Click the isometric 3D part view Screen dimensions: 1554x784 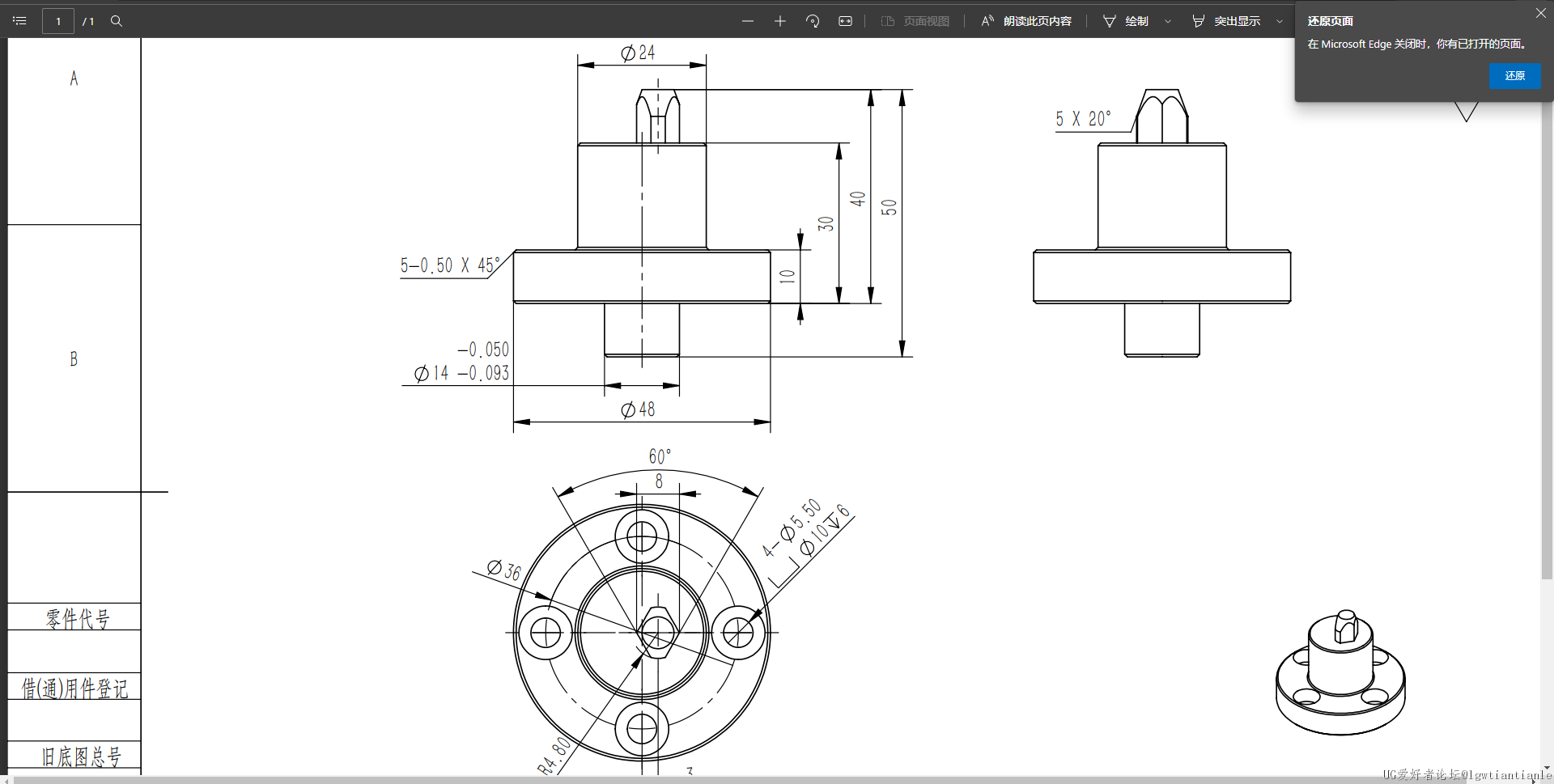click(1340, 673)
